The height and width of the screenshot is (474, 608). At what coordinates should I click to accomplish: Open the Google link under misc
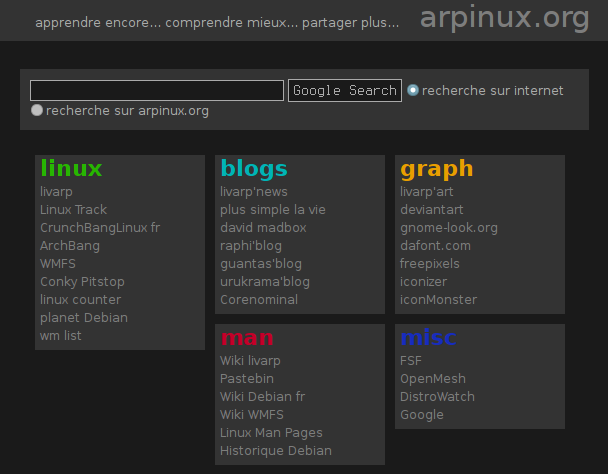421,415
